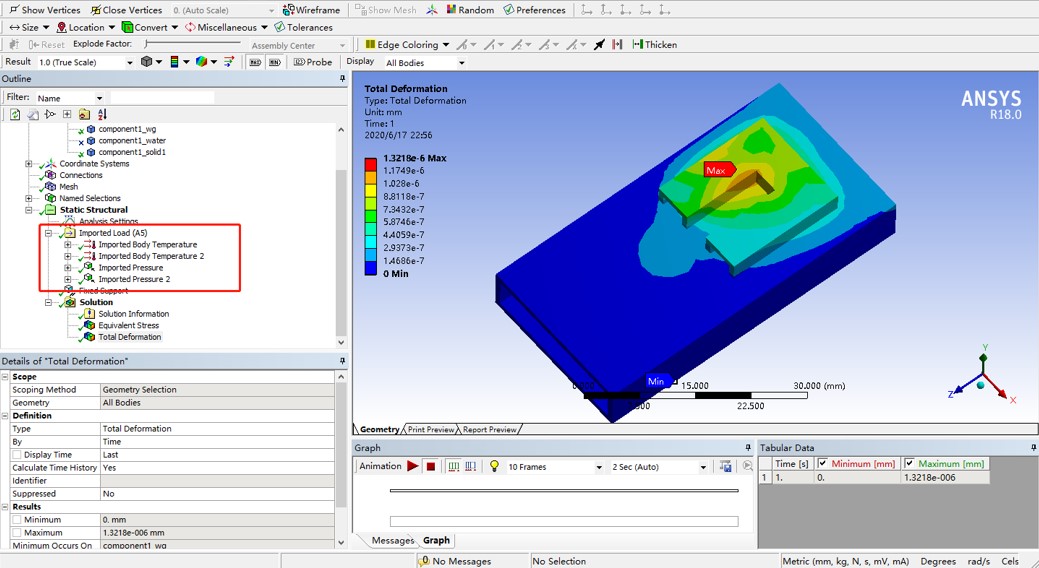Toggle Maximum [mm] column checkbox

pos(909,464)
